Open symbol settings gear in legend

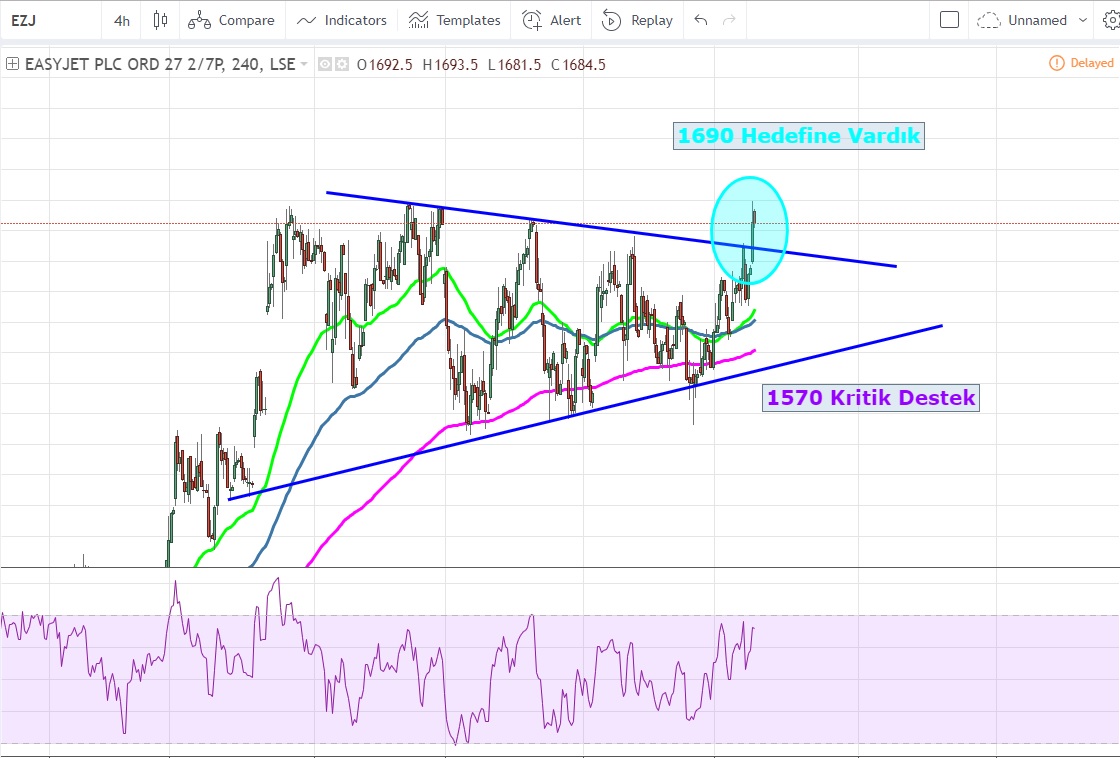(342, 65)
